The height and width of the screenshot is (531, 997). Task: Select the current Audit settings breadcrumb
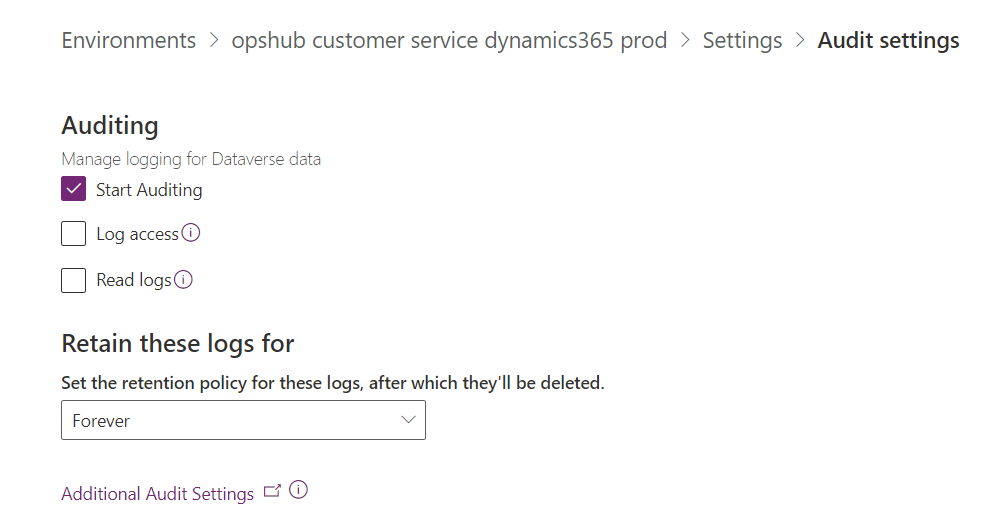coord(888,41)
